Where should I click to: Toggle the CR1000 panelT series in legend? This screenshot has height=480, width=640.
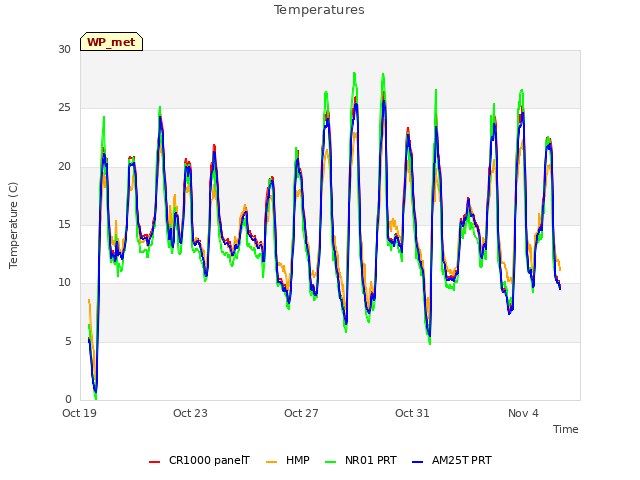click(x=199, y=460)
